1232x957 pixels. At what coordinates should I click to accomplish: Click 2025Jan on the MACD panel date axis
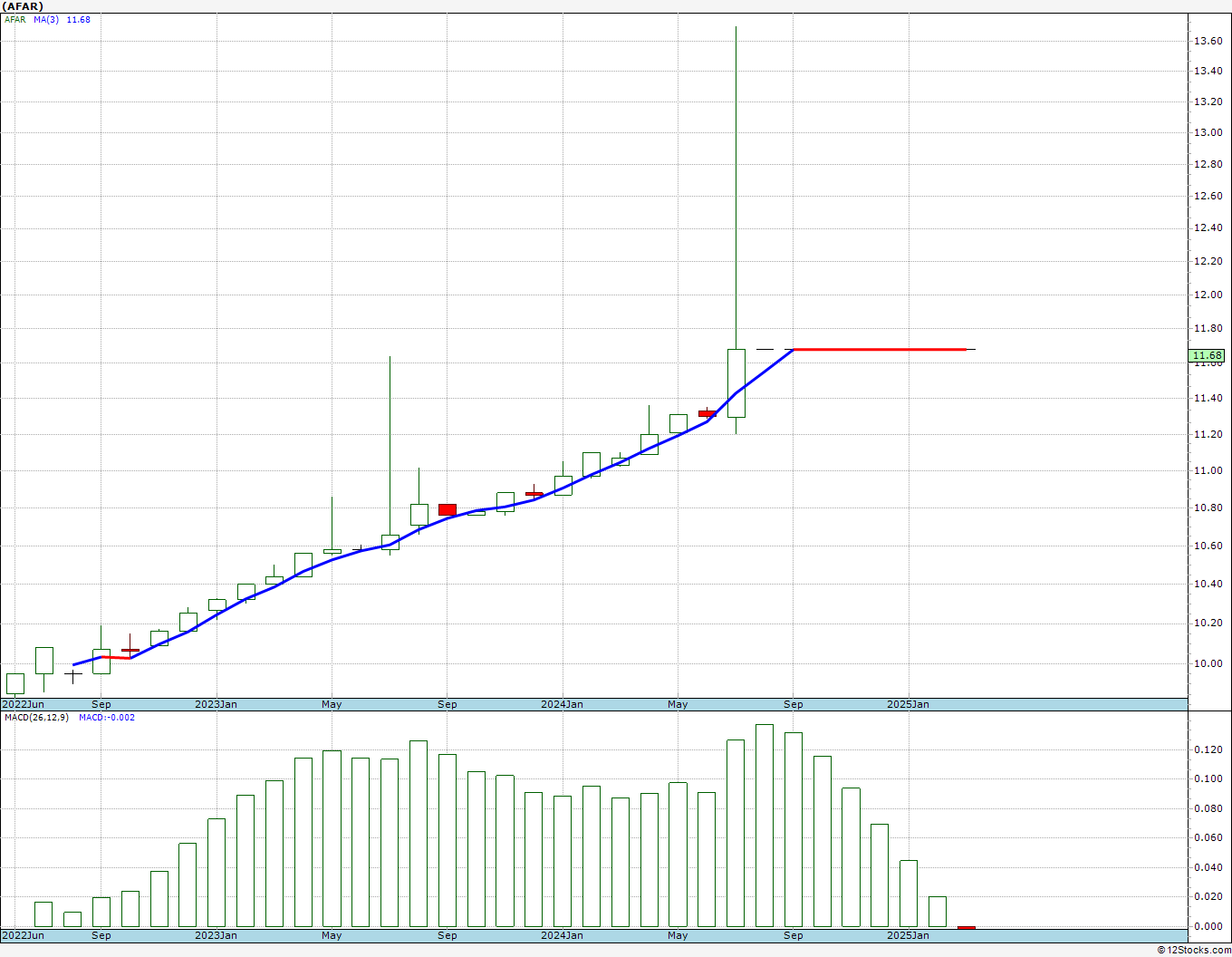[909, 935]
